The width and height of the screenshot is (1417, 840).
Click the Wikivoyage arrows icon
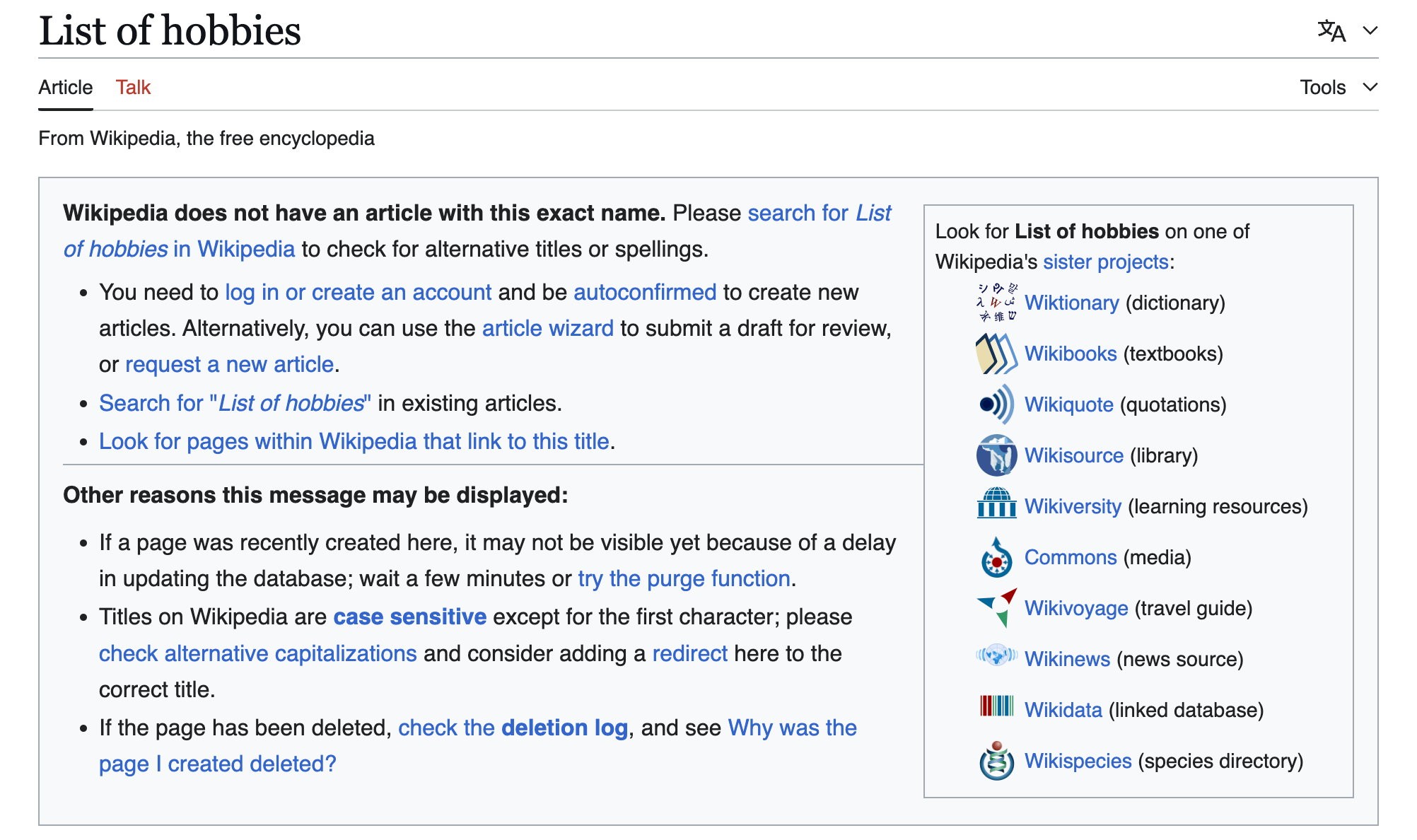coord(997,608)
